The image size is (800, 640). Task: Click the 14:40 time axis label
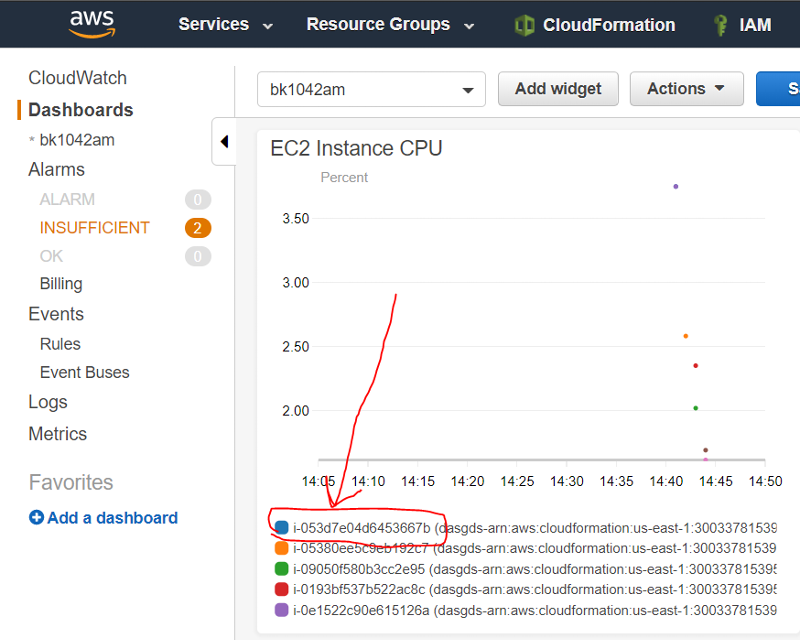666,481
